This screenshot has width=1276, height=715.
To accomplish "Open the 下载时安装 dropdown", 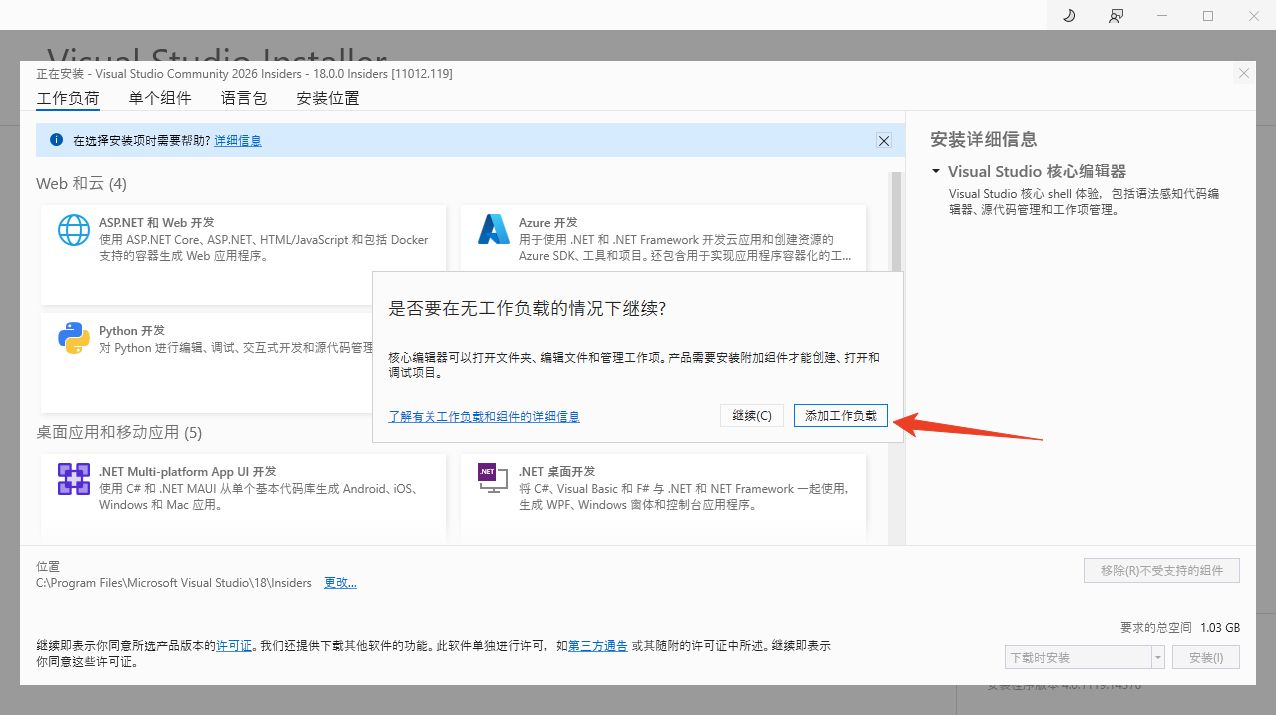I will point(1085,657).
